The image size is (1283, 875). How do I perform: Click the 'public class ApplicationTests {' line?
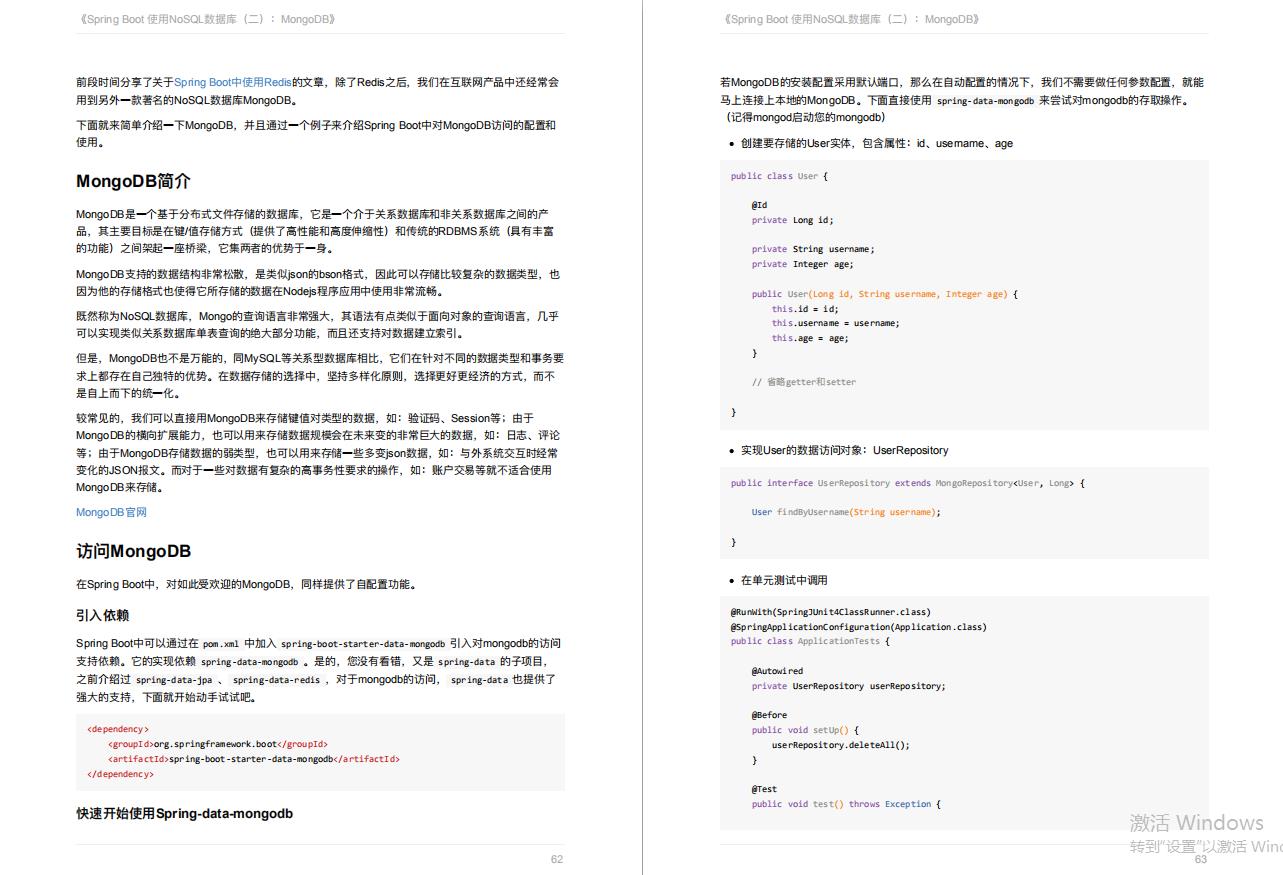(810, 641)
